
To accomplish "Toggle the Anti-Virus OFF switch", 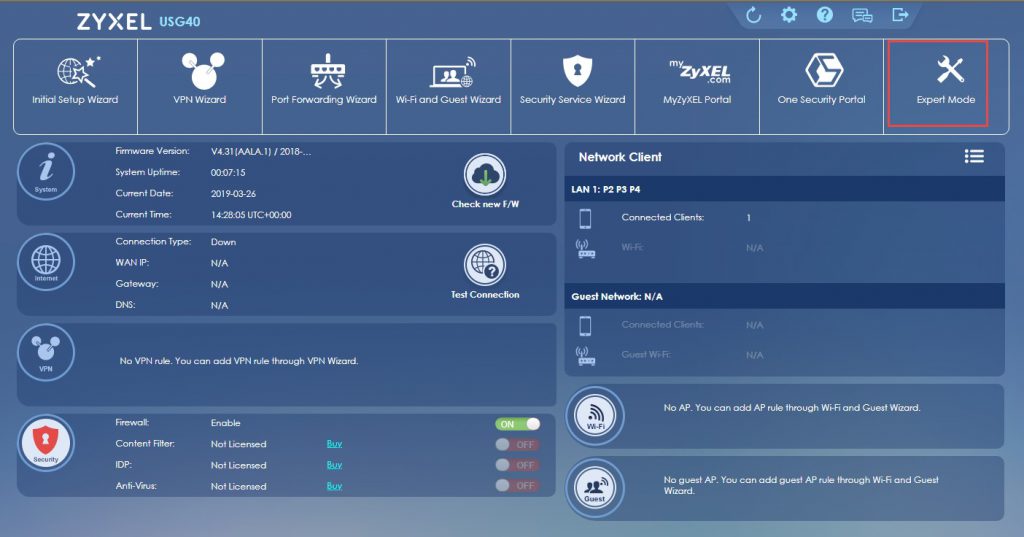I will pyautogui.click(x=518, y=485).
